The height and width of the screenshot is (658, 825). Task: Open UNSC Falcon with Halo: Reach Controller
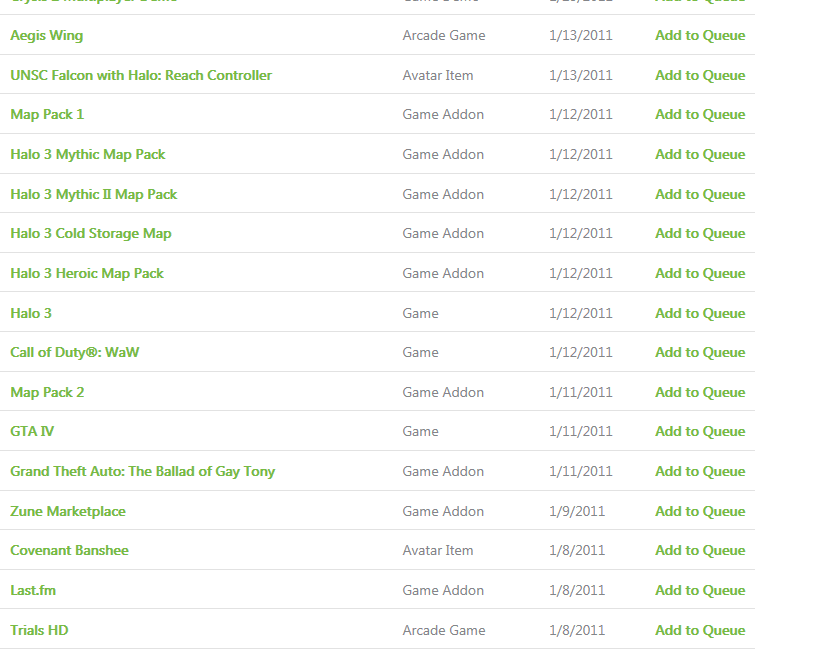pos(141,75)
